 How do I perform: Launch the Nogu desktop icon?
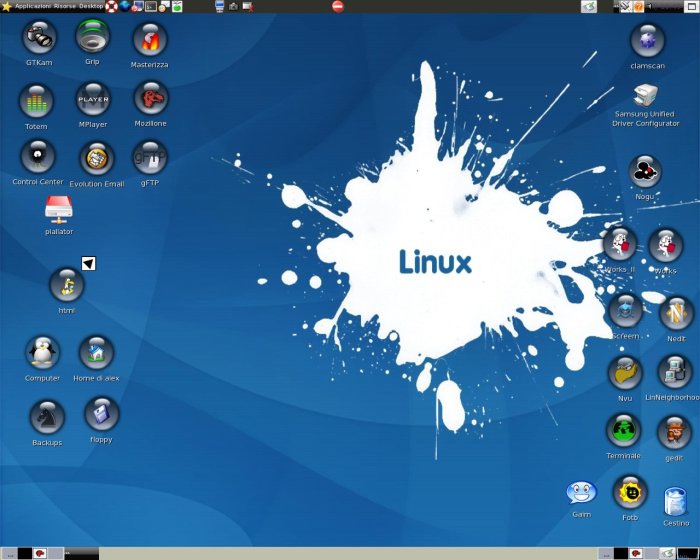[x=645, y=172]
